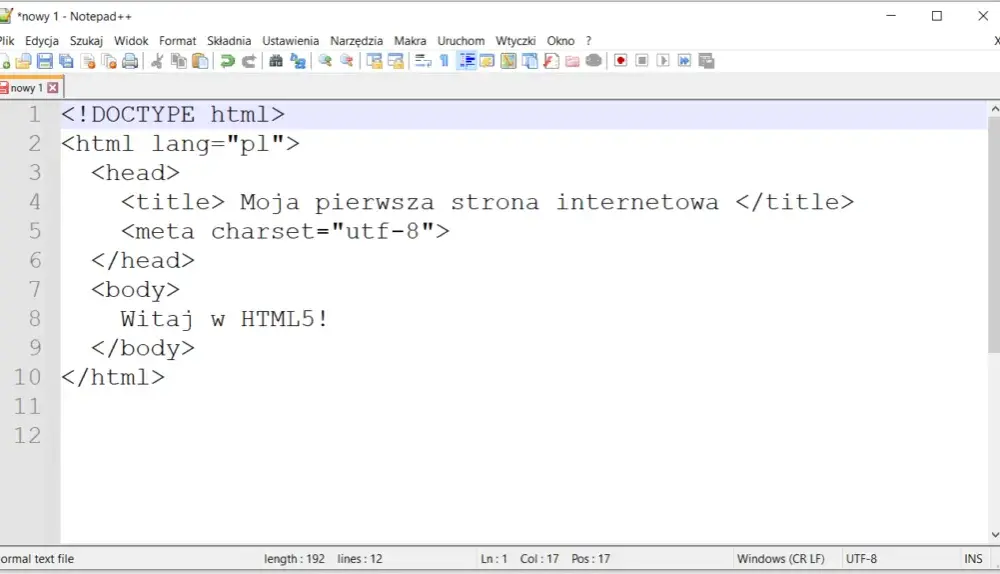Cut selection using the scissors icon
1000x574 pixels.
point(157,61)
